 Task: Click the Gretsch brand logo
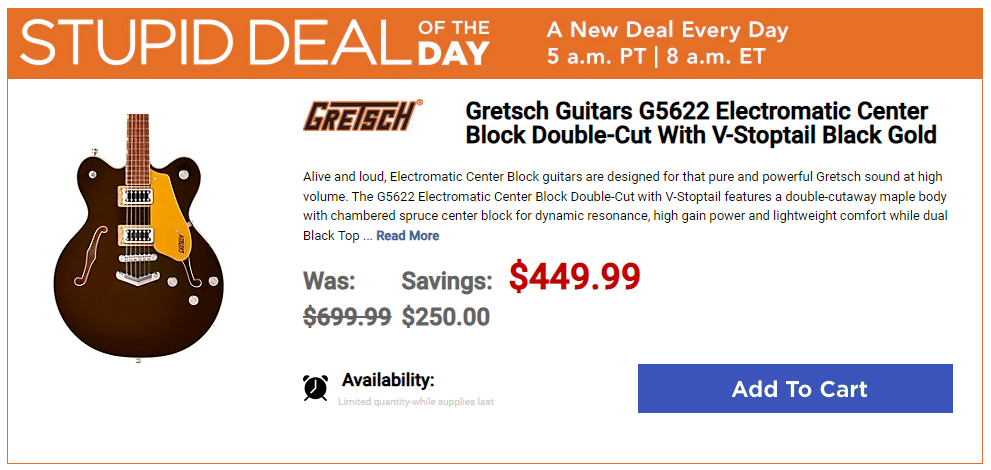[x=363, y=115]
